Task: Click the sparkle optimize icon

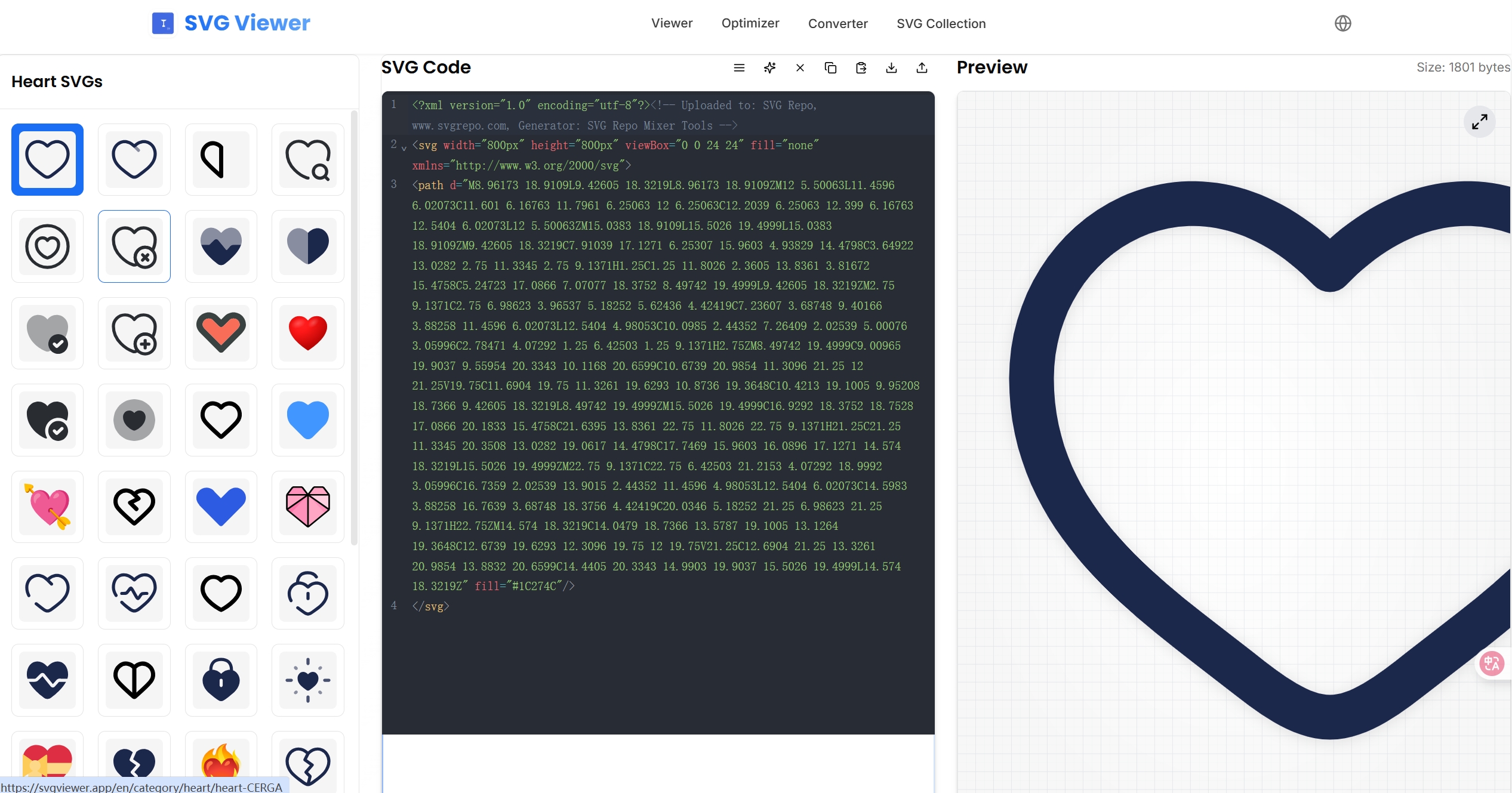Action: pyautogui.click(x=769, y=68)
